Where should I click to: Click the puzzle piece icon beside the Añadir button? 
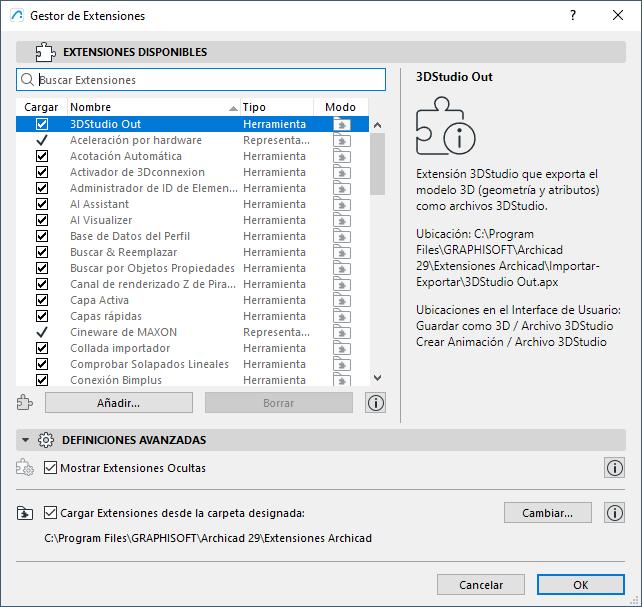tap(25, 402)
